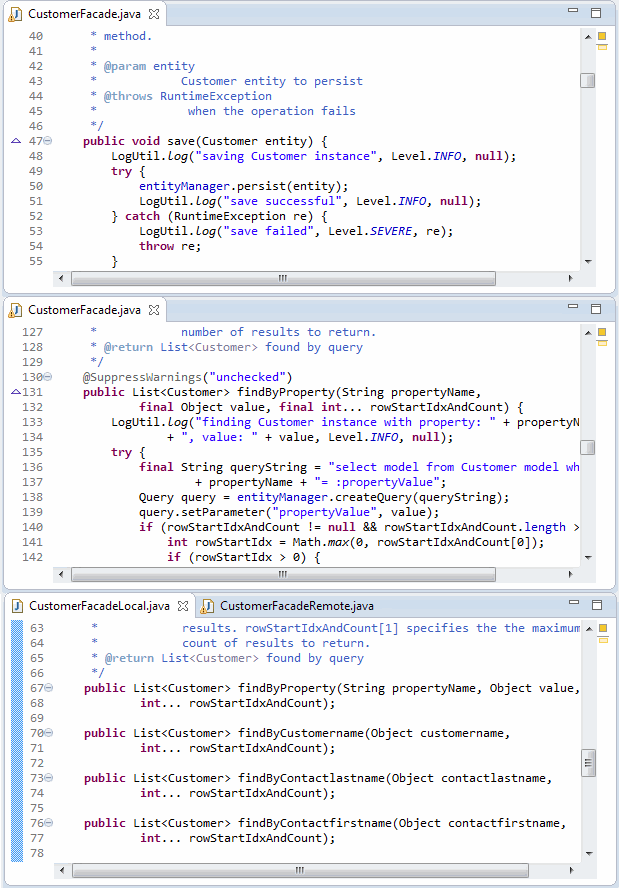This screenshot has height=888, width=619.
Task: Click the bottom editor's vertical scrollbar thumb
Action: pyautogui.click(x=587, y=763)
